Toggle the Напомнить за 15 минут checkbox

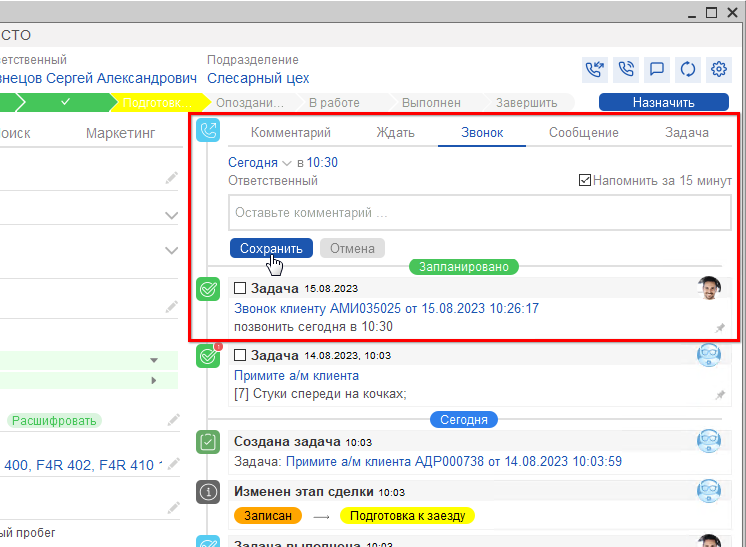coord(585,181)
